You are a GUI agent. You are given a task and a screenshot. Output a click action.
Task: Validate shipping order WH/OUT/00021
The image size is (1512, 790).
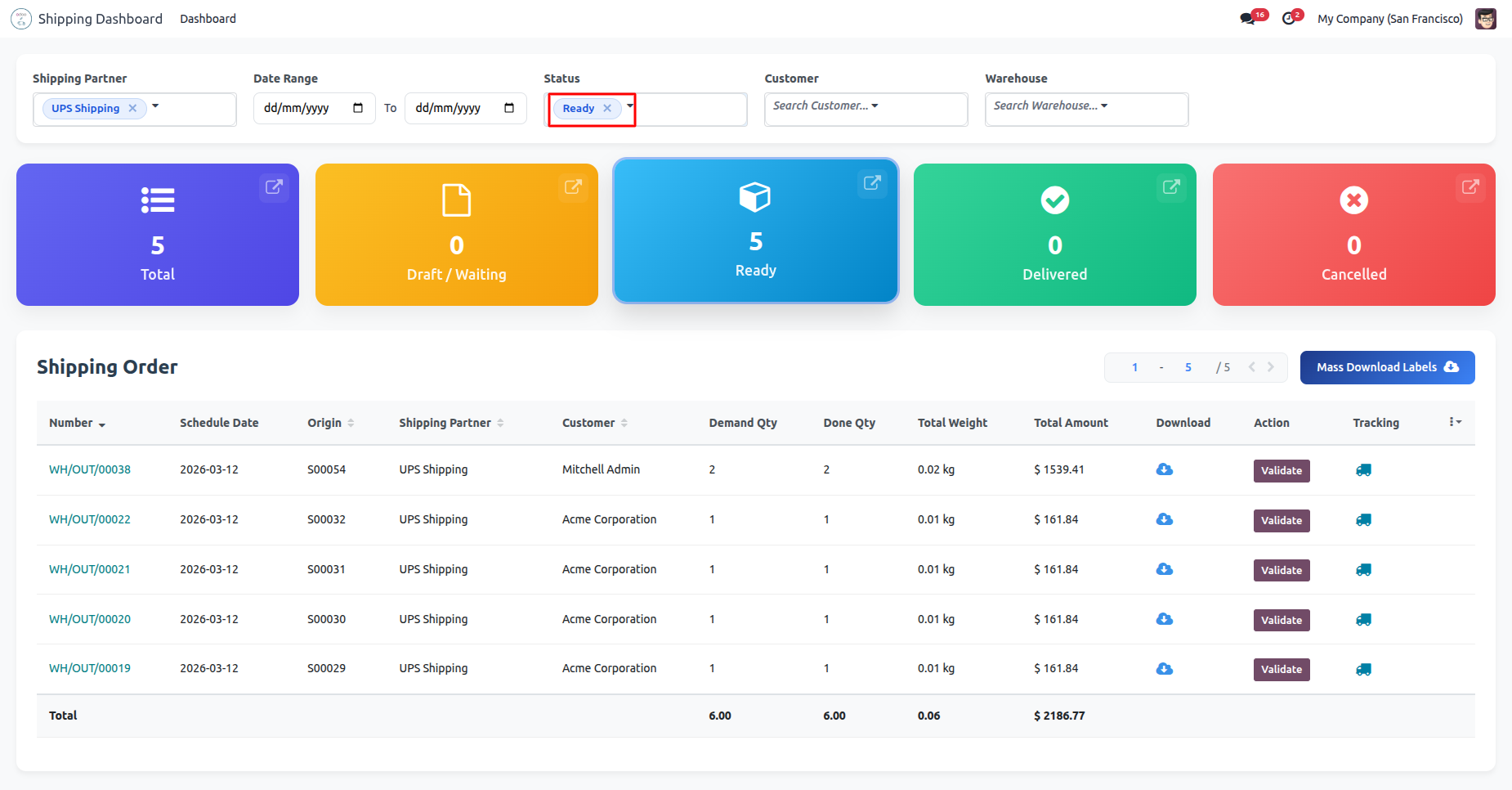[x=1281, y=570]
